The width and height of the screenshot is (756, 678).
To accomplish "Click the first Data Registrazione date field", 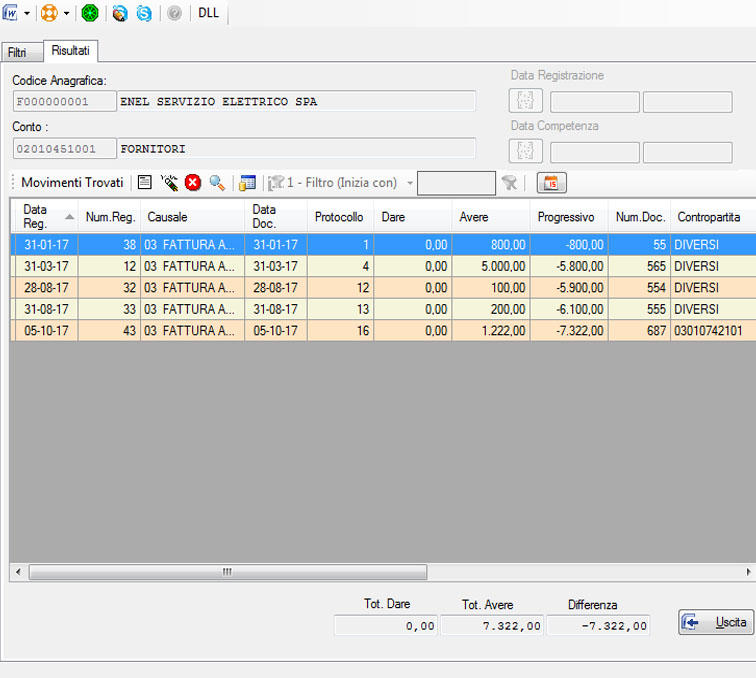I will [x=594, y=102].
